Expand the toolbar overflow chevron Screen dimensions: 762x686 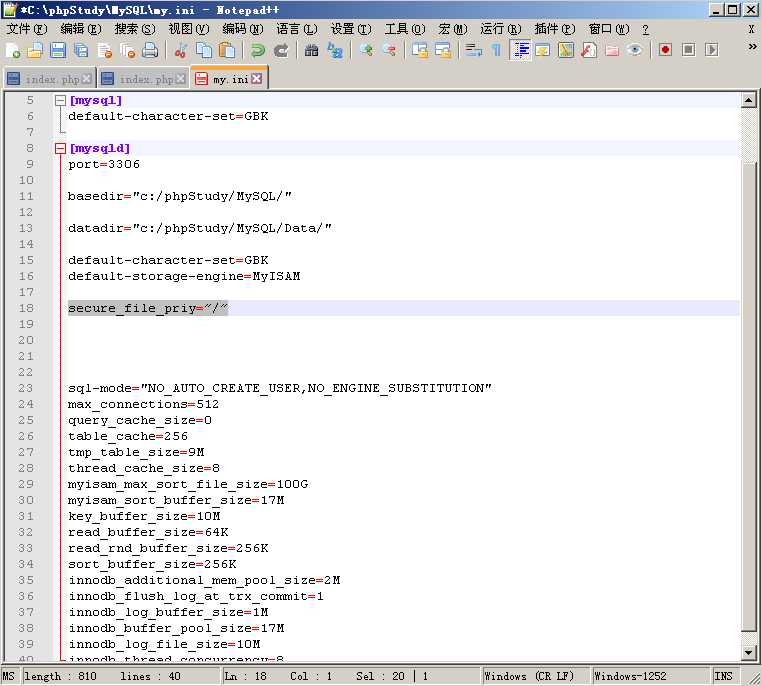point(752,47)
